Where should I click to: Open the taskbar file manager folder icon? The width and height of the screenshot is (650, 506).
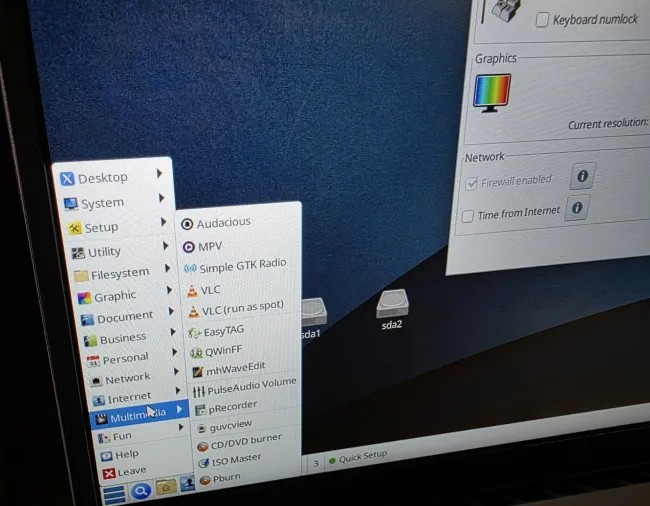(x=166, y=487)
